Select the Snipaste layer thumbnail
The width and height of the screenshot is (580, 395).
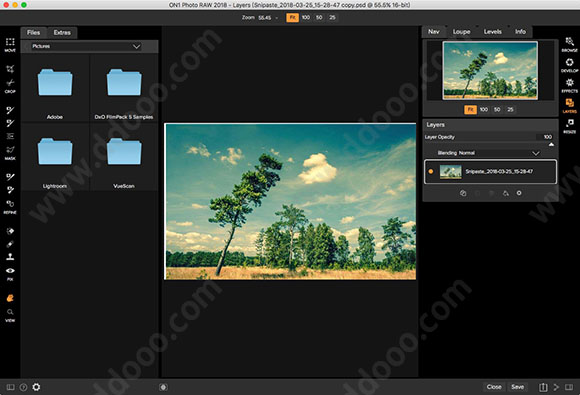[451, 172]
